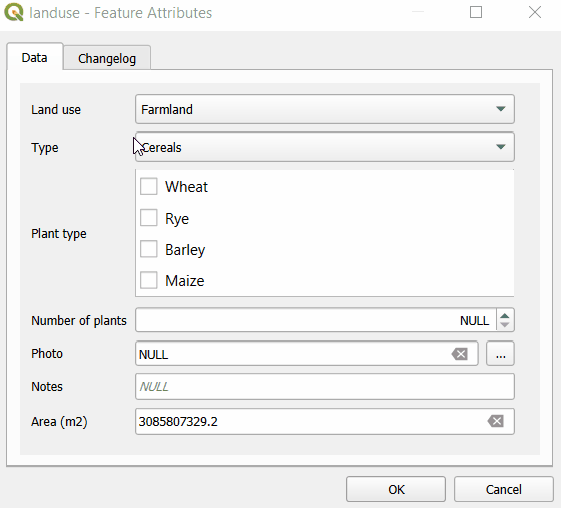Click the Plant type label
This screenshot has width=561, height=508.
pyautogui.click(x=59, y=234)
